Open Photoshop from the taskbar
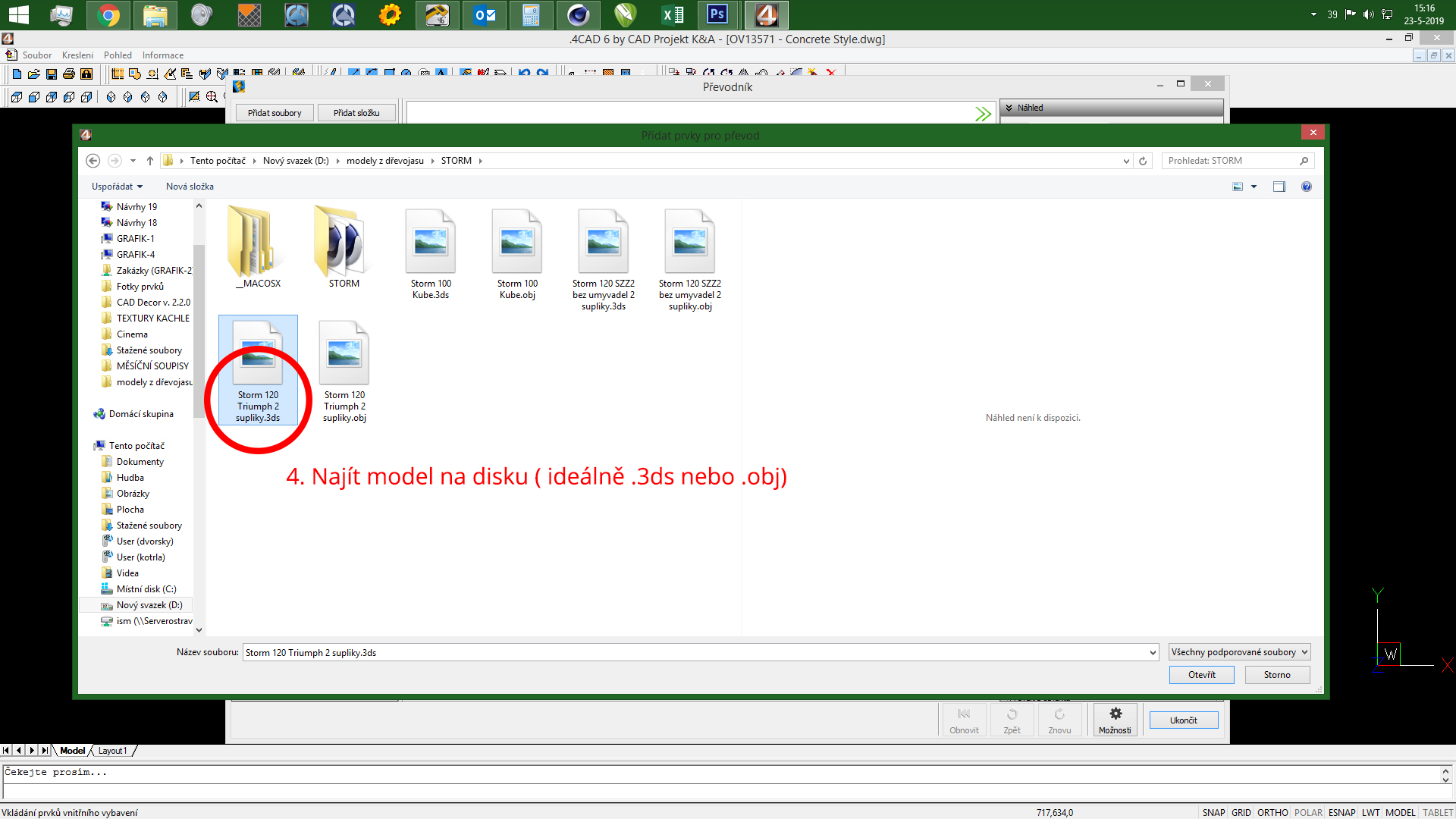 (x=717, y=14)
